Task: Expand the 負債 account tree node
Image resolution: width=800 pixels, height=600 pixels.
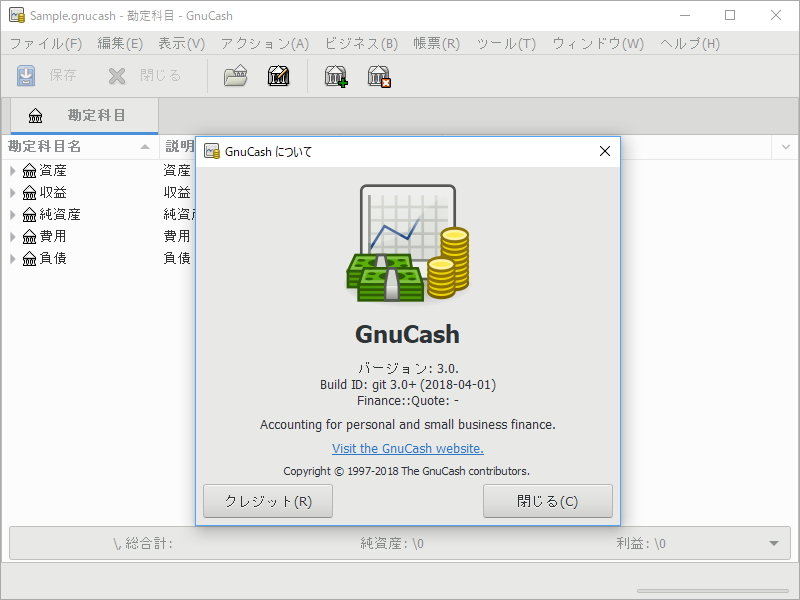Action: [x=13, y=259]
